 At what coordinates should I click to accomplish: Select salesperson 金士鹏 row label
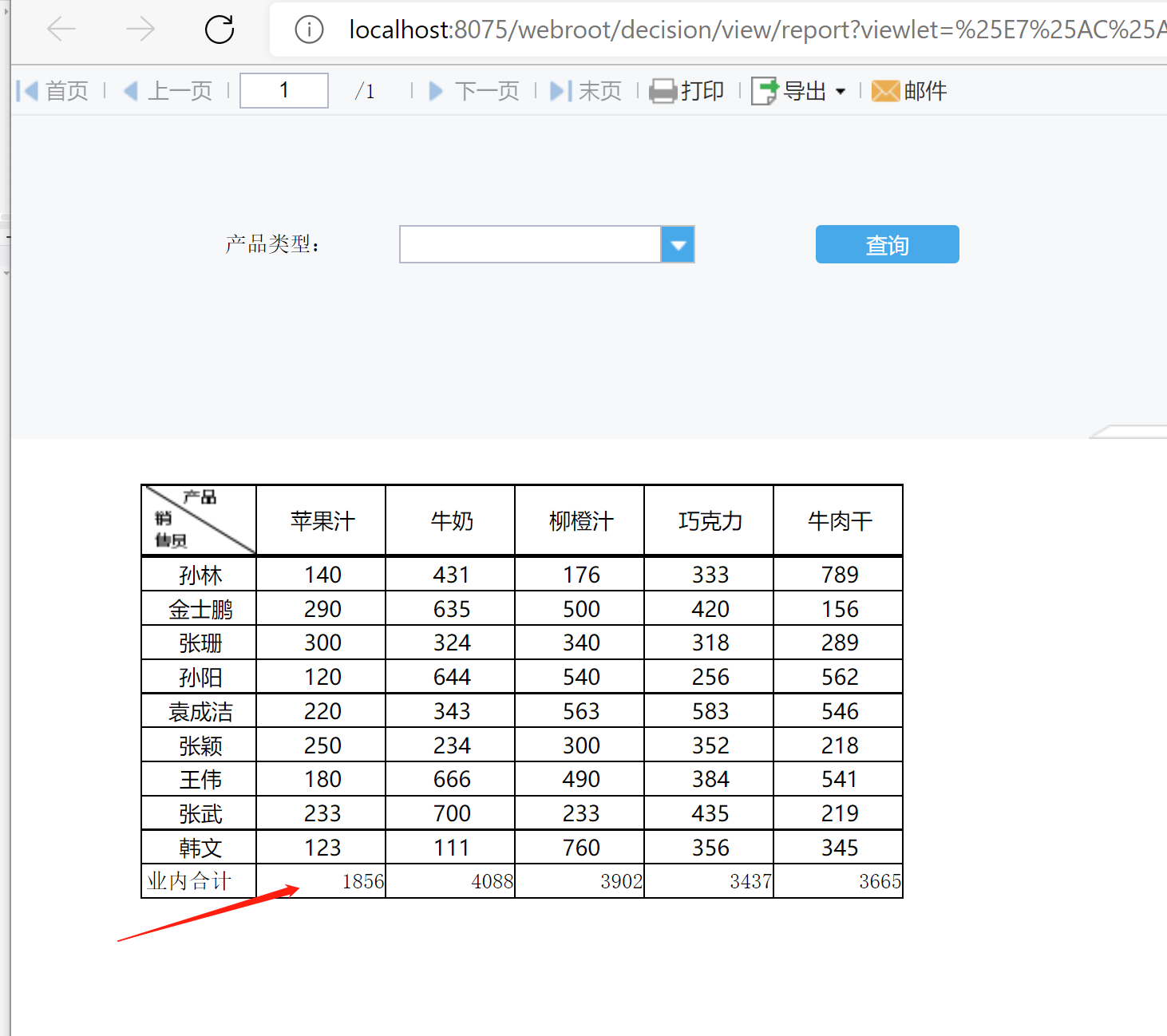click(200, 609)
